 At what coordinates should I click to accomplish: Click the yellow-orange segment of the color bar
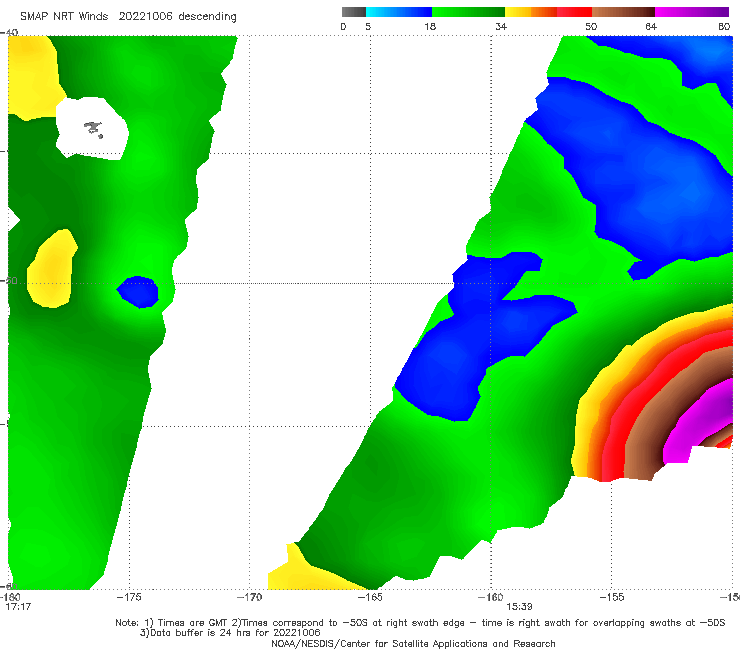tap(531, 12)
